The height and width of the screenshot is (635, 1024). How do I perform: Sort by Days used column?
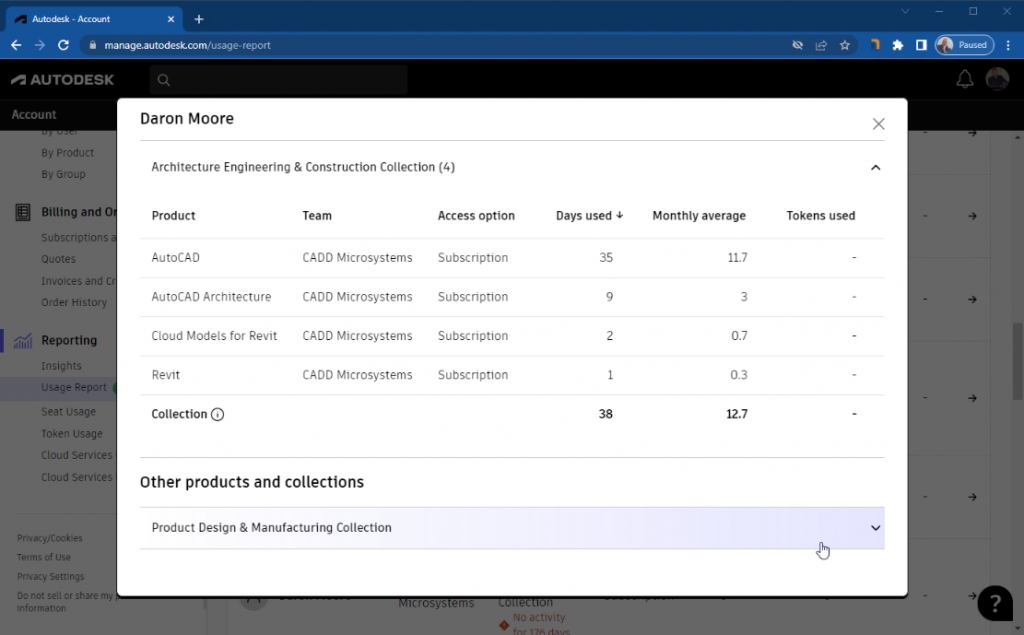(x=589, y=216)
